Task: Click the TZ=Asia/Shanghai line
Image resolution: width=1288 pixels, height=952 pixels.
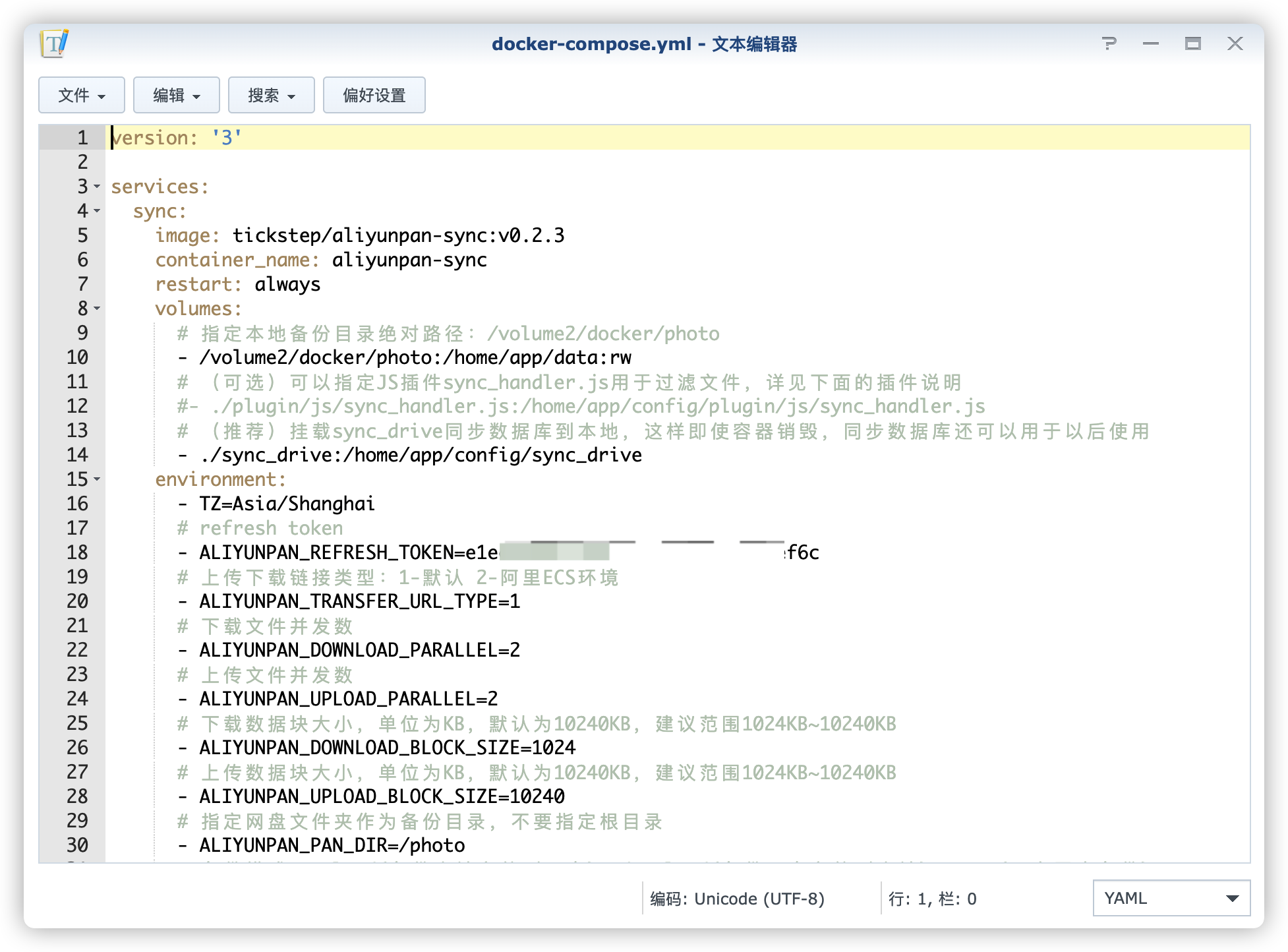Action: coord(276,504)
